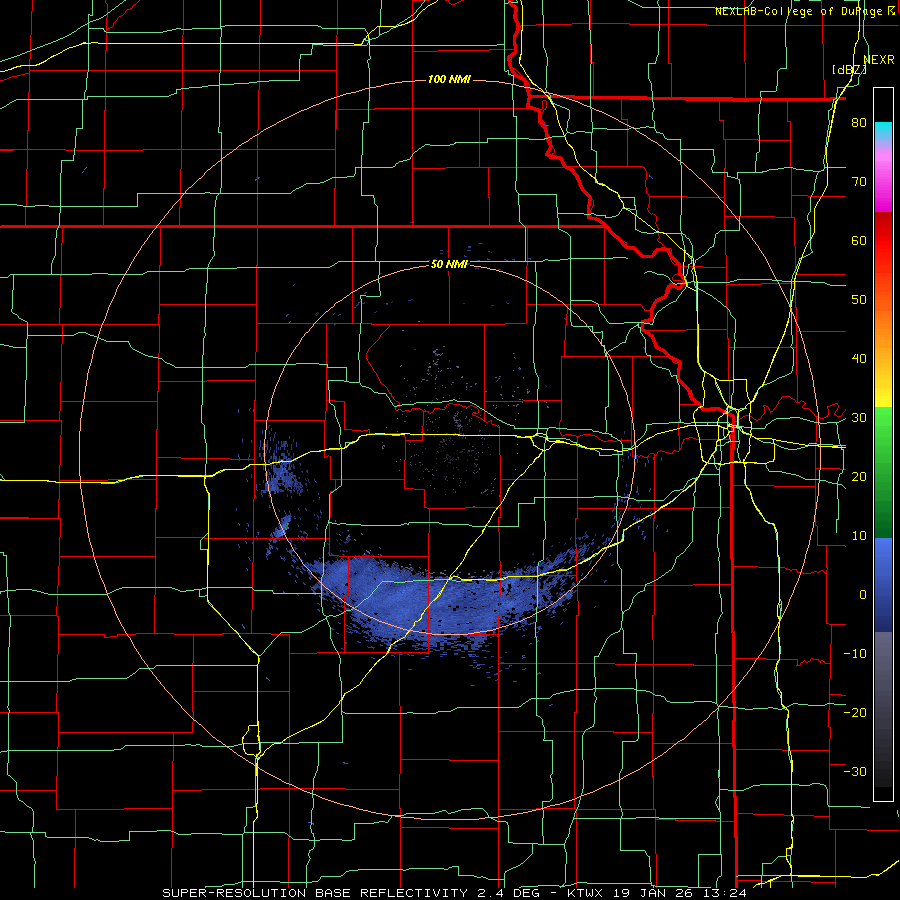This screenshot has width=900, height=900.
Task: Click the '50 NMI' range ring label
Action: pos(449,264)
